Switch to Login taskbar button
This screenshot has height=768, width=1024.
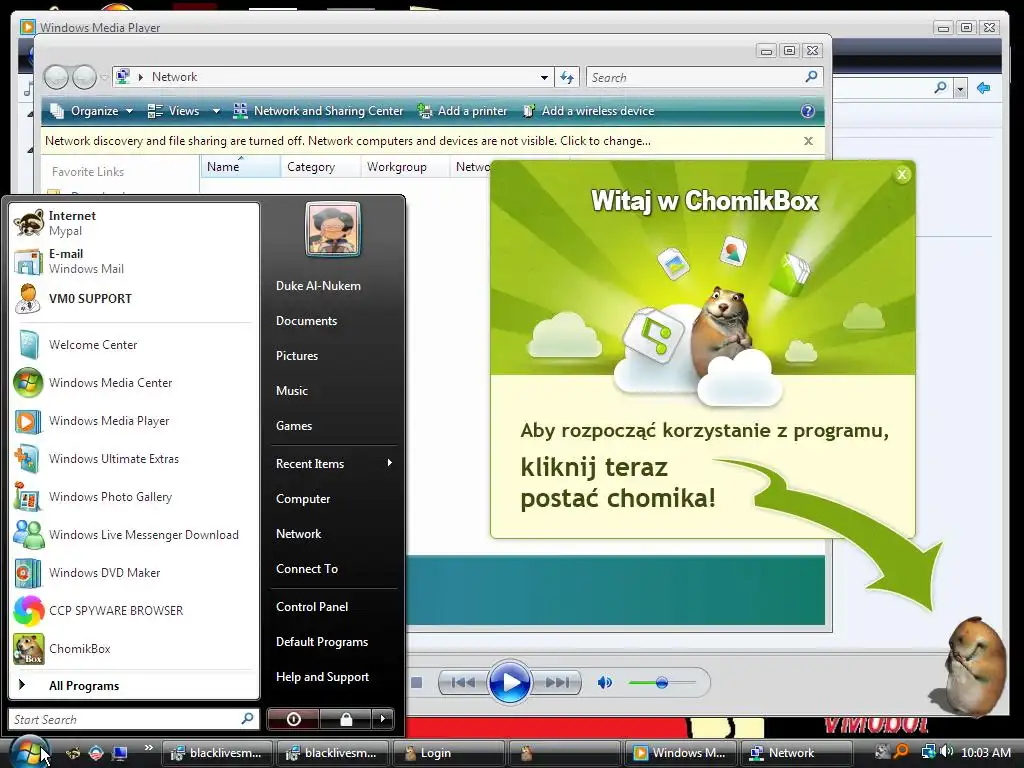pos(448,753)
